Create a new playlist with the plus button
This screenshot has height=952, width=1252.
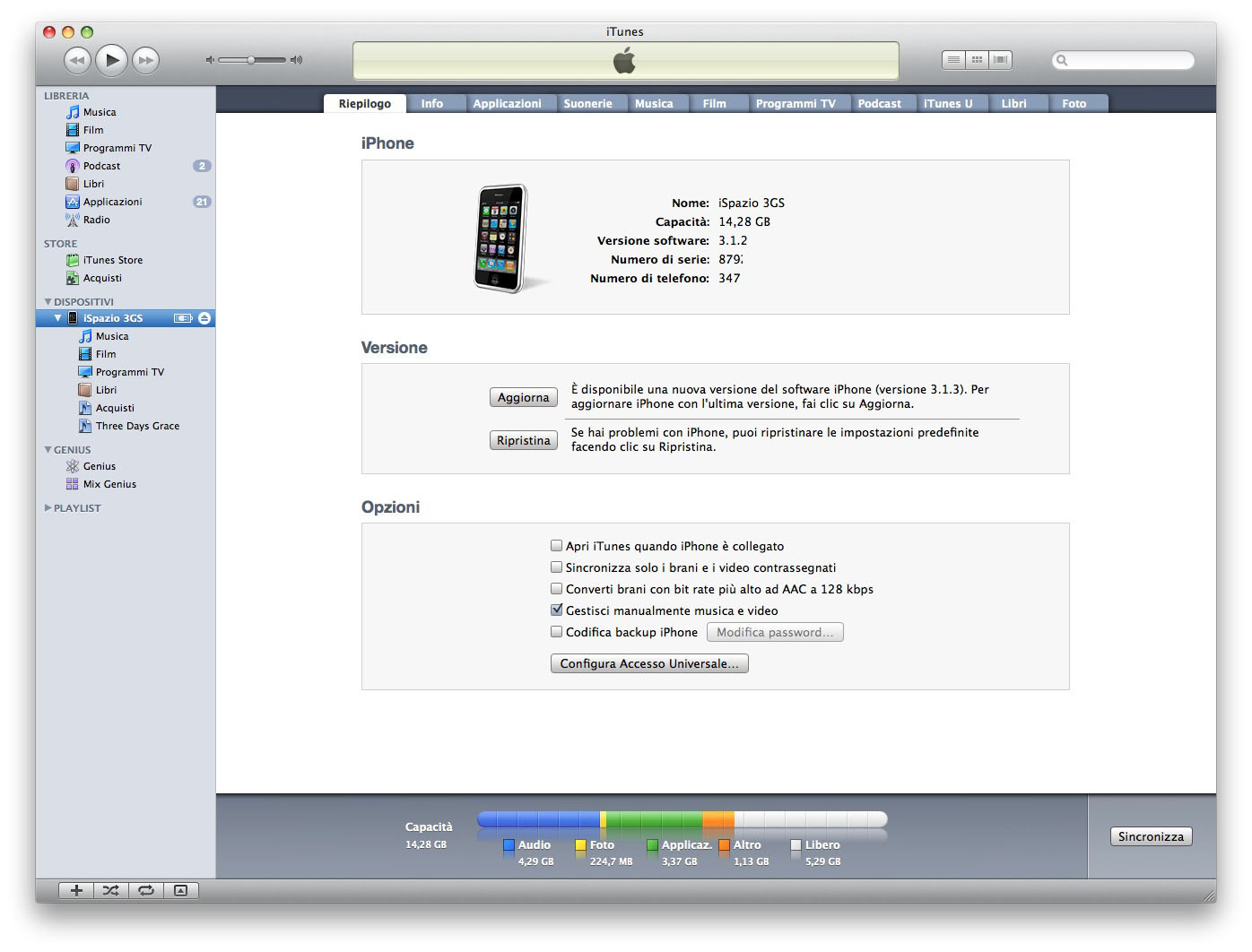tap(76, 890)
